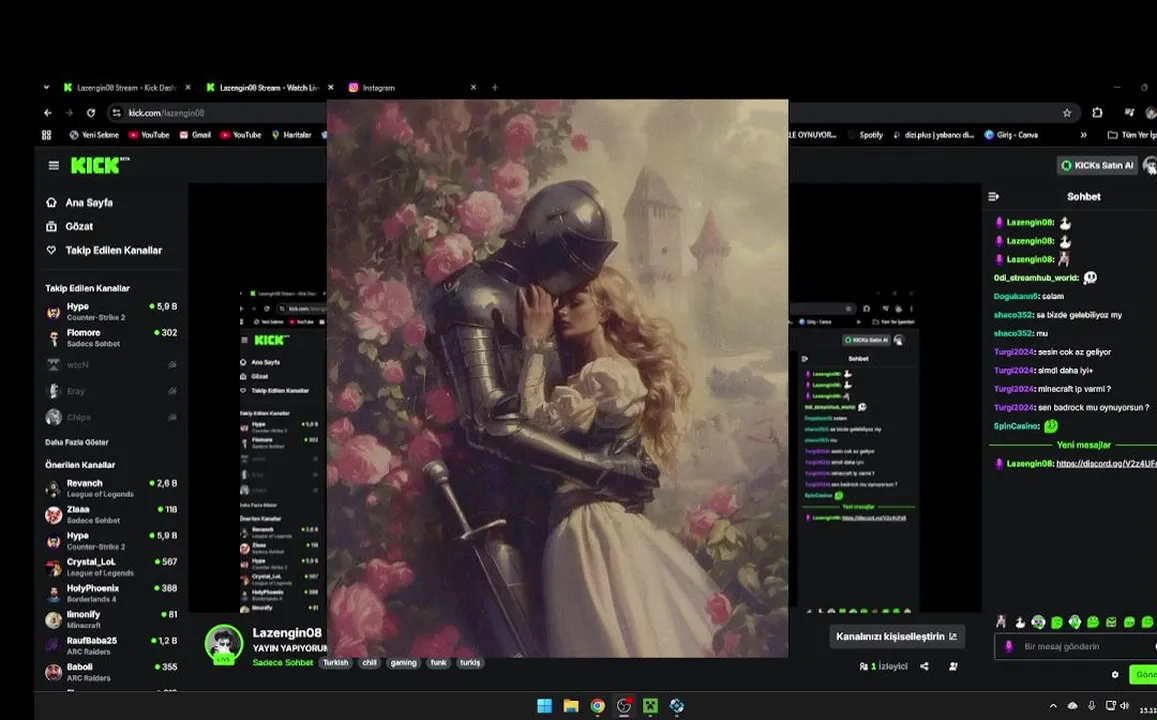The height and width of the screenshot is (720, 1157).
Task: Click person icon next to share
Action: [953, 666]
